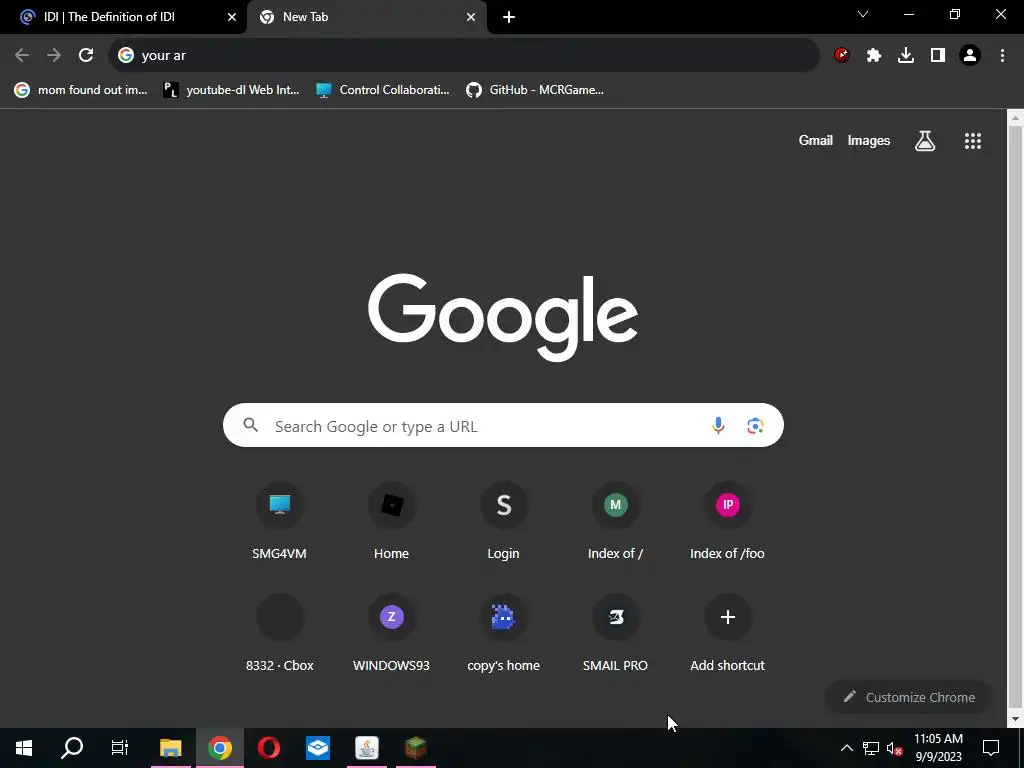This screenshot has width=1024, height=768.
Task: Open the 'Control Collaborati...' bookmark
Action: pyautogui.click(x=383, y=90)
